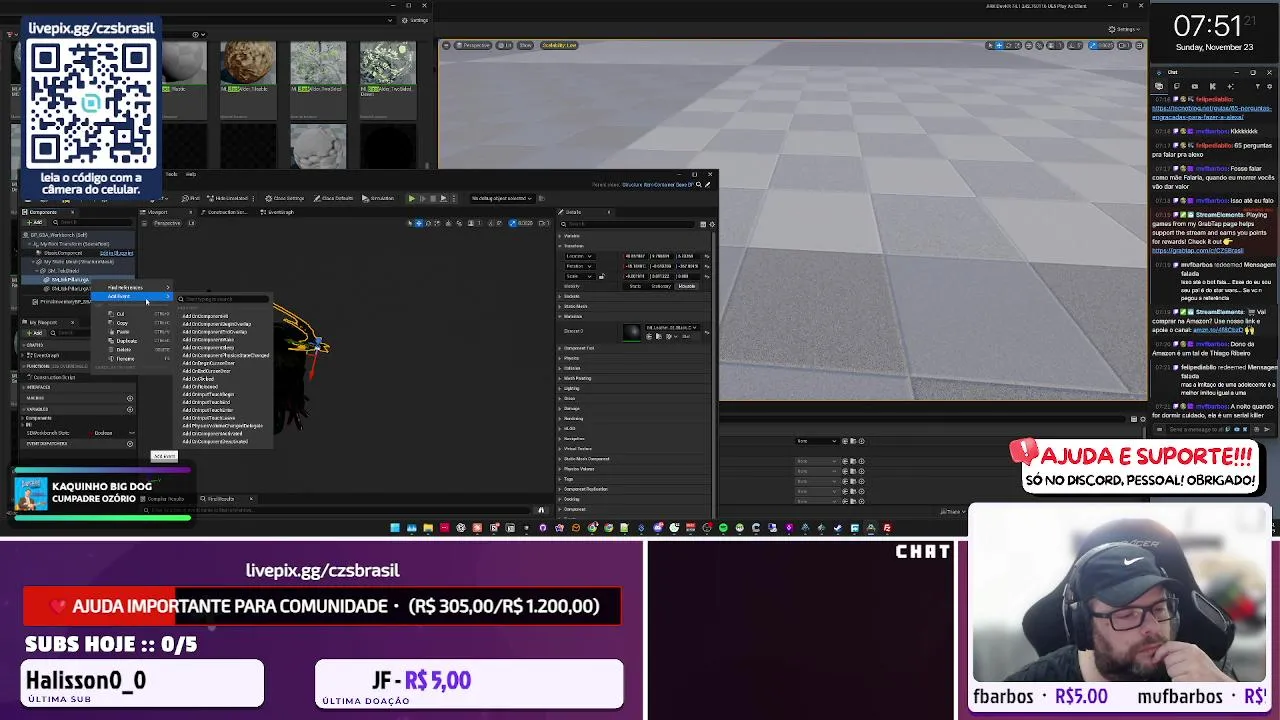Image resolution: width=1280 pixels, height=720 pixels.
Task: Select scale gizmo tool in blueprint viewport
Action: (x=437, y=223)
